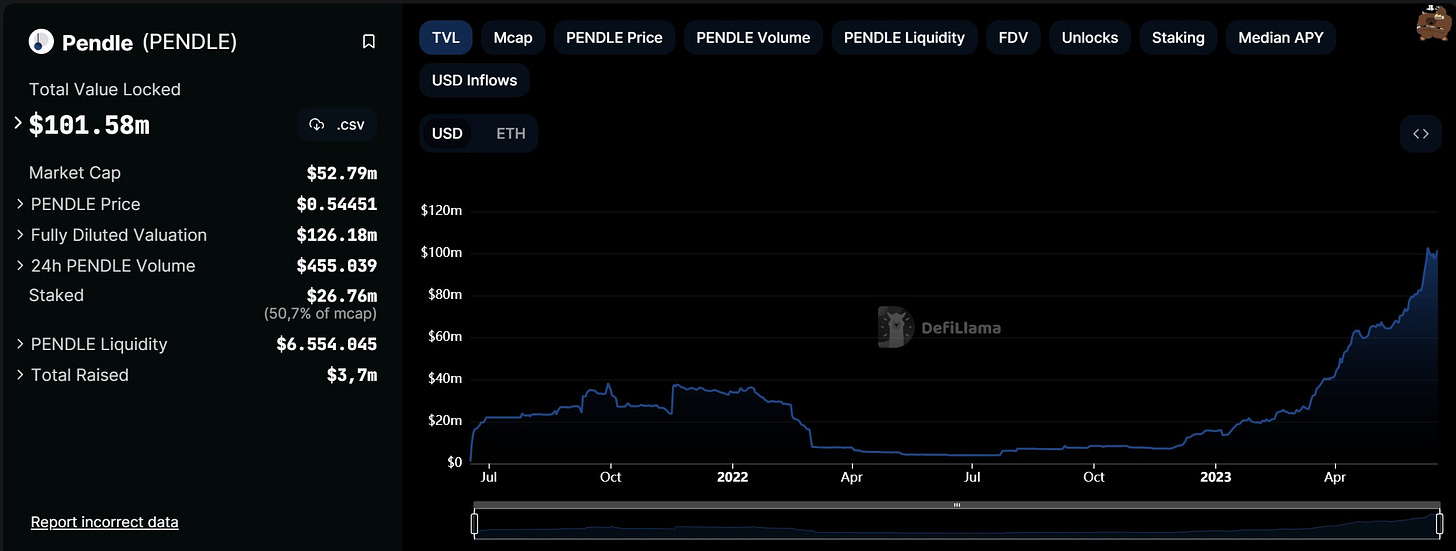Expand the PENDLE Price row
Screen dimensions: 1456x551
(20, 204)
